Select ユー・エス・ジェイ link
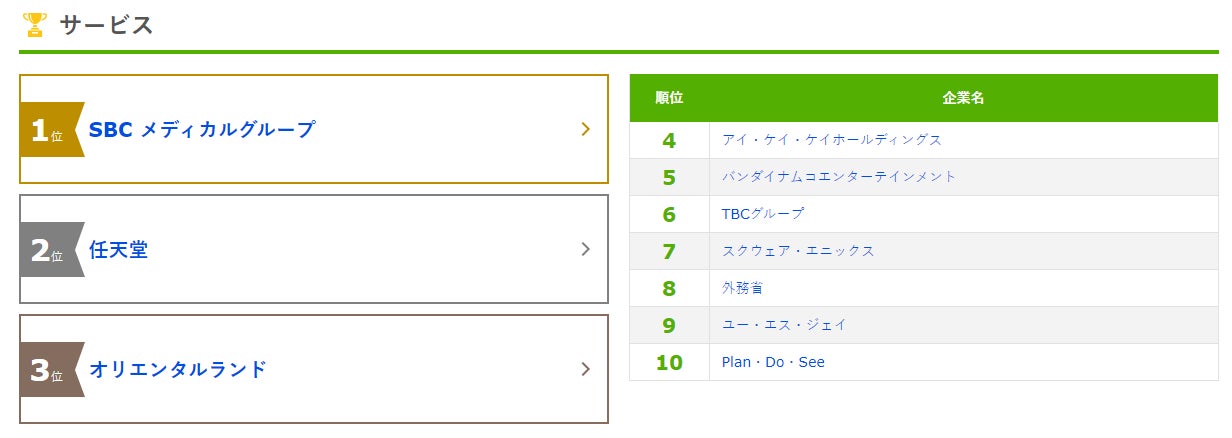 coord(784,325)
